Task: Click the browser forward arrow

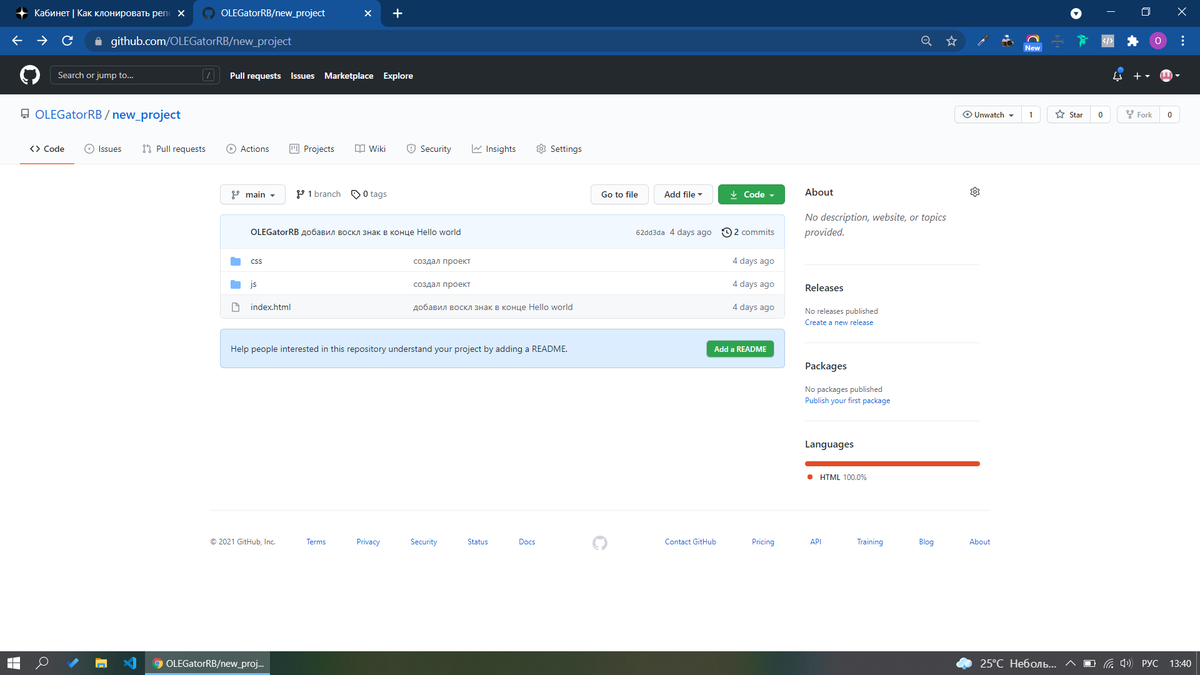Action: point(42,41)
